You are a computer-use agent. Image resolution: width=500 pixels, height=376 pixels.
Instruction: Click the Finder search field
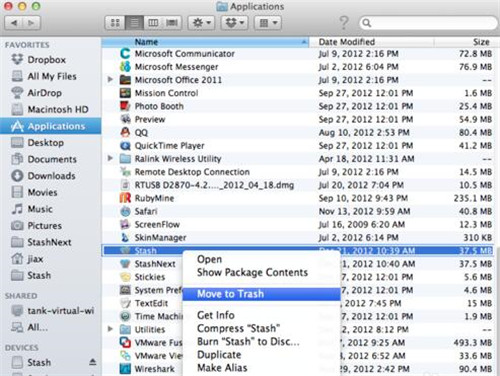[x=428, y=23]
